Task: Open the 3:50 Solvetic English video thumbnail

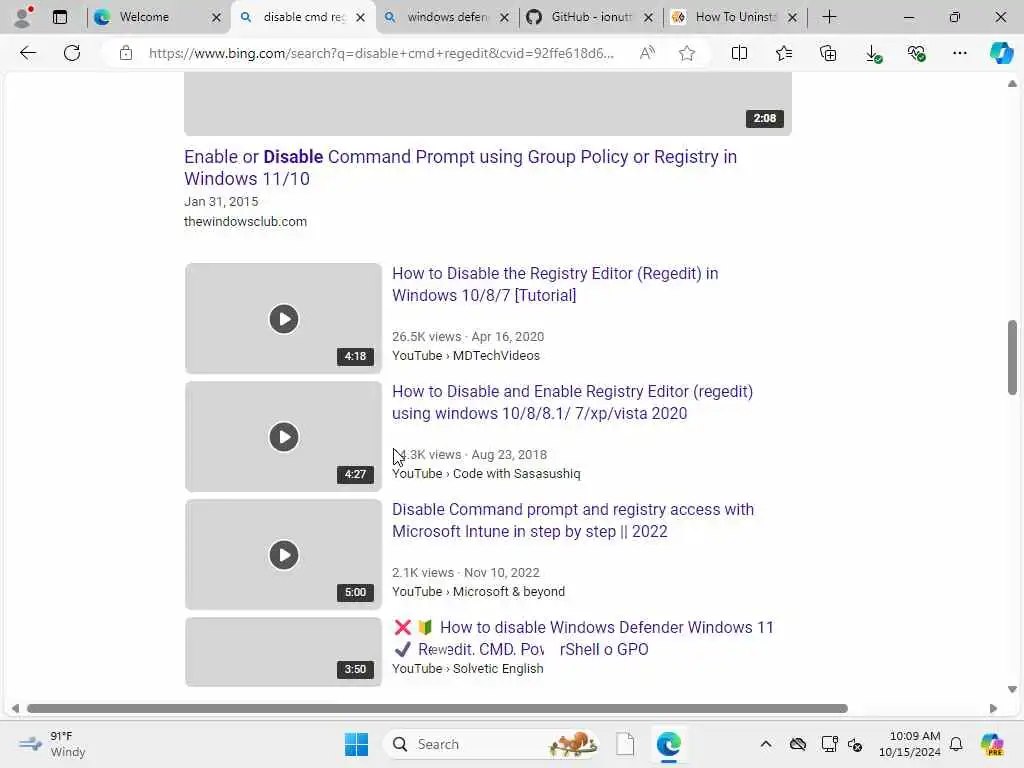Action: 283,652
